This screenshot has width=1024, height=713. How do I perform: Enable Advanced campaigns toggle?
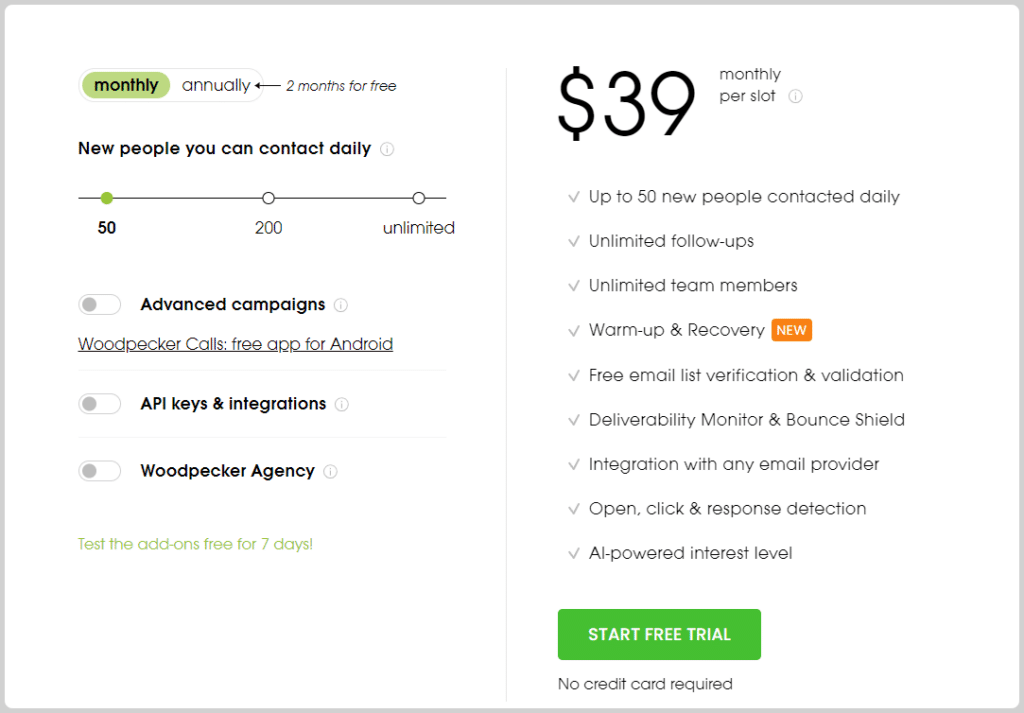point(99,304)
